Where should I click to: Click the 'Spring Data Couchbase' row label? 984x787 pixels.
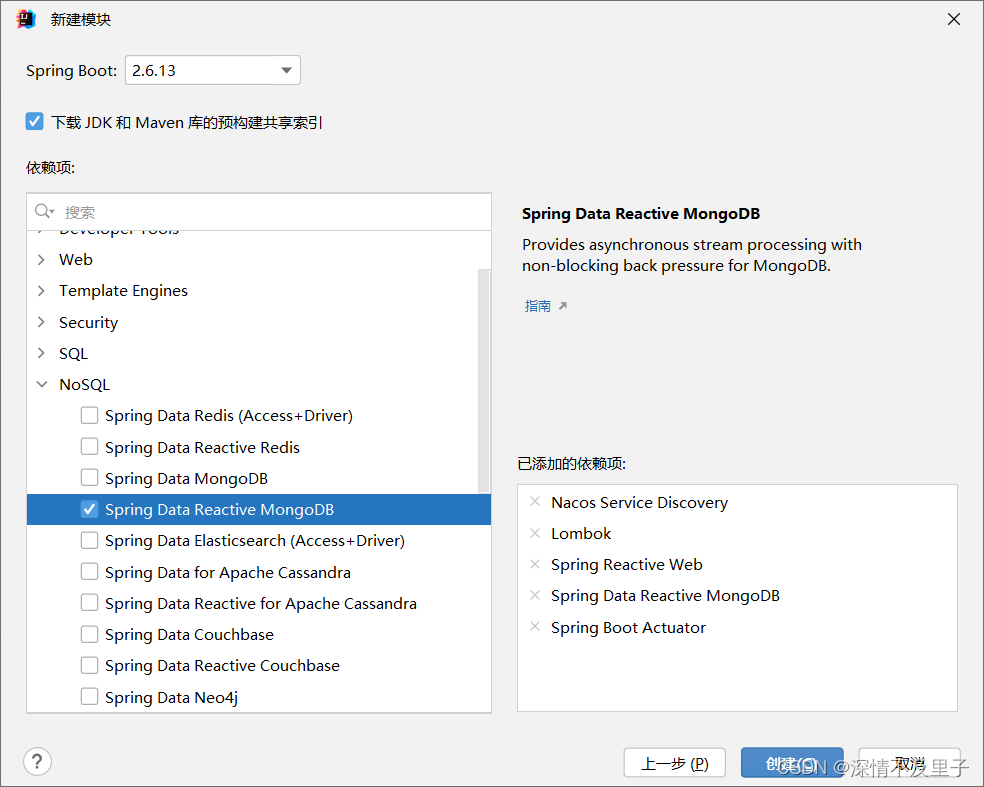(189, 634)
